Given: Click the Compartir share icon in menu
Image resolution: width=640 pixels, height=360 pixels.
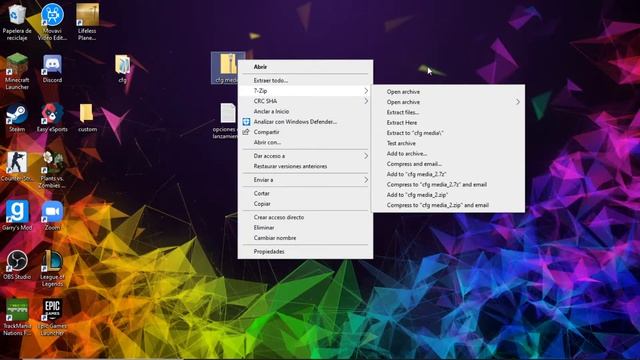Looking at the screenshot, I should point(246,132).
